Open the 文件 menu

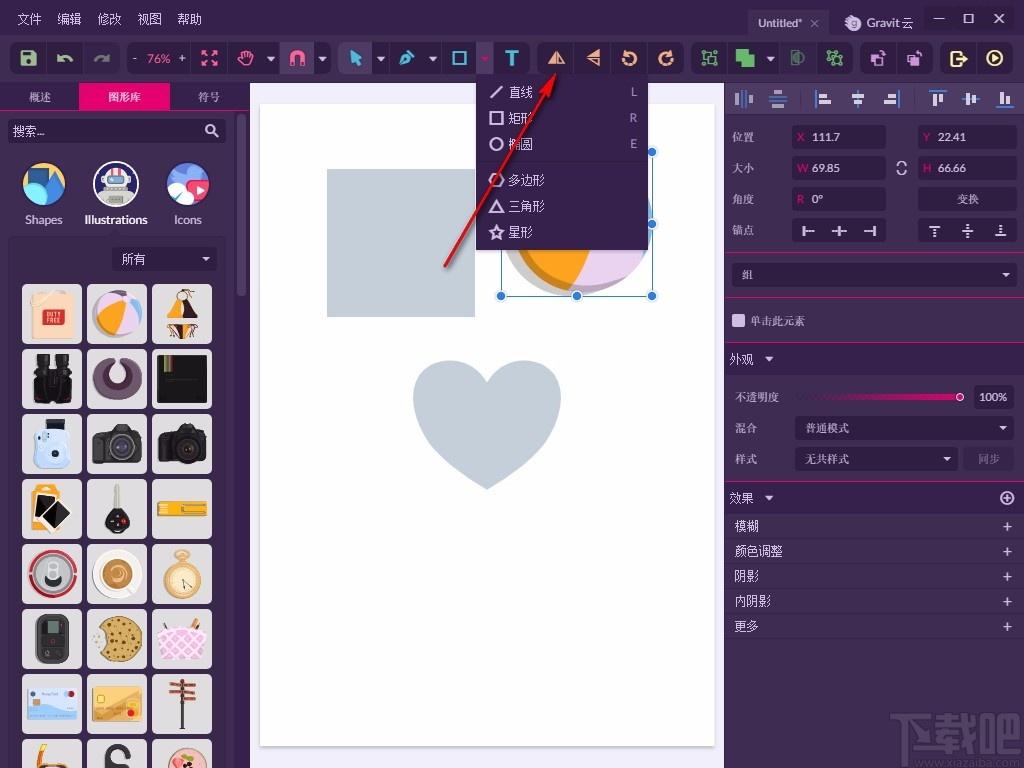click(x=29, y=19)
